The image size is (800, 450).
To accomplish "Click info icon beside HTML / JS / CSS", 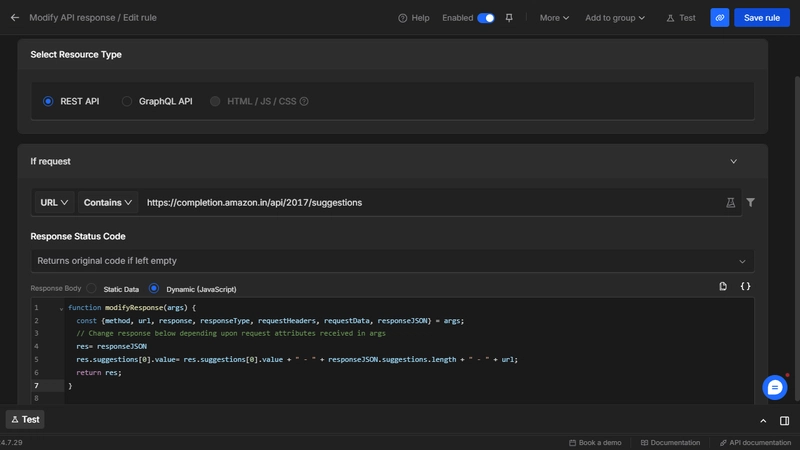I will tap(304, 101).
